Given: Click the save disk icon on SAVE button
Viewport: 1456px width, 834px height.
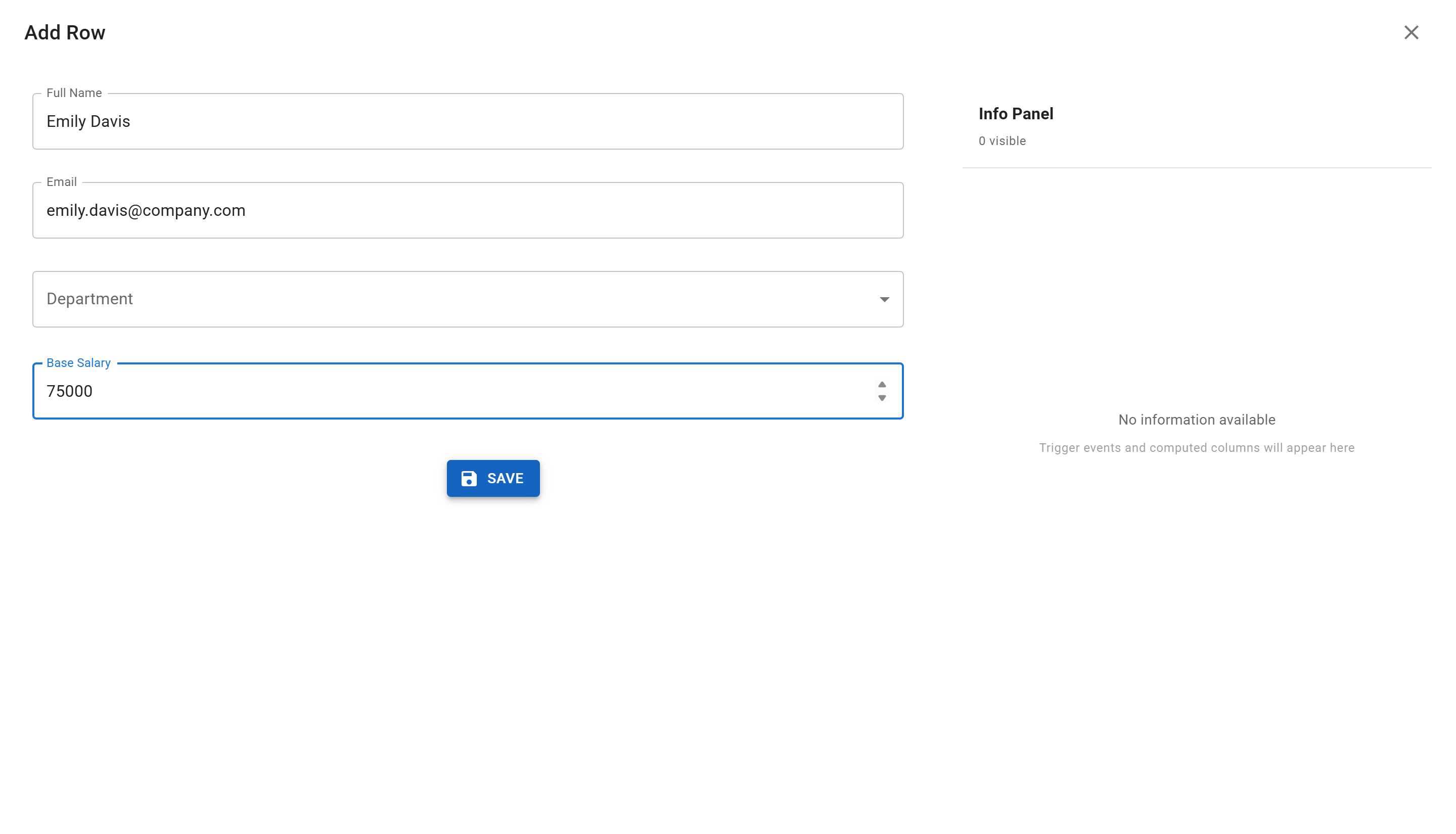Looking at the screenshot, I should [x=470, y=478].
